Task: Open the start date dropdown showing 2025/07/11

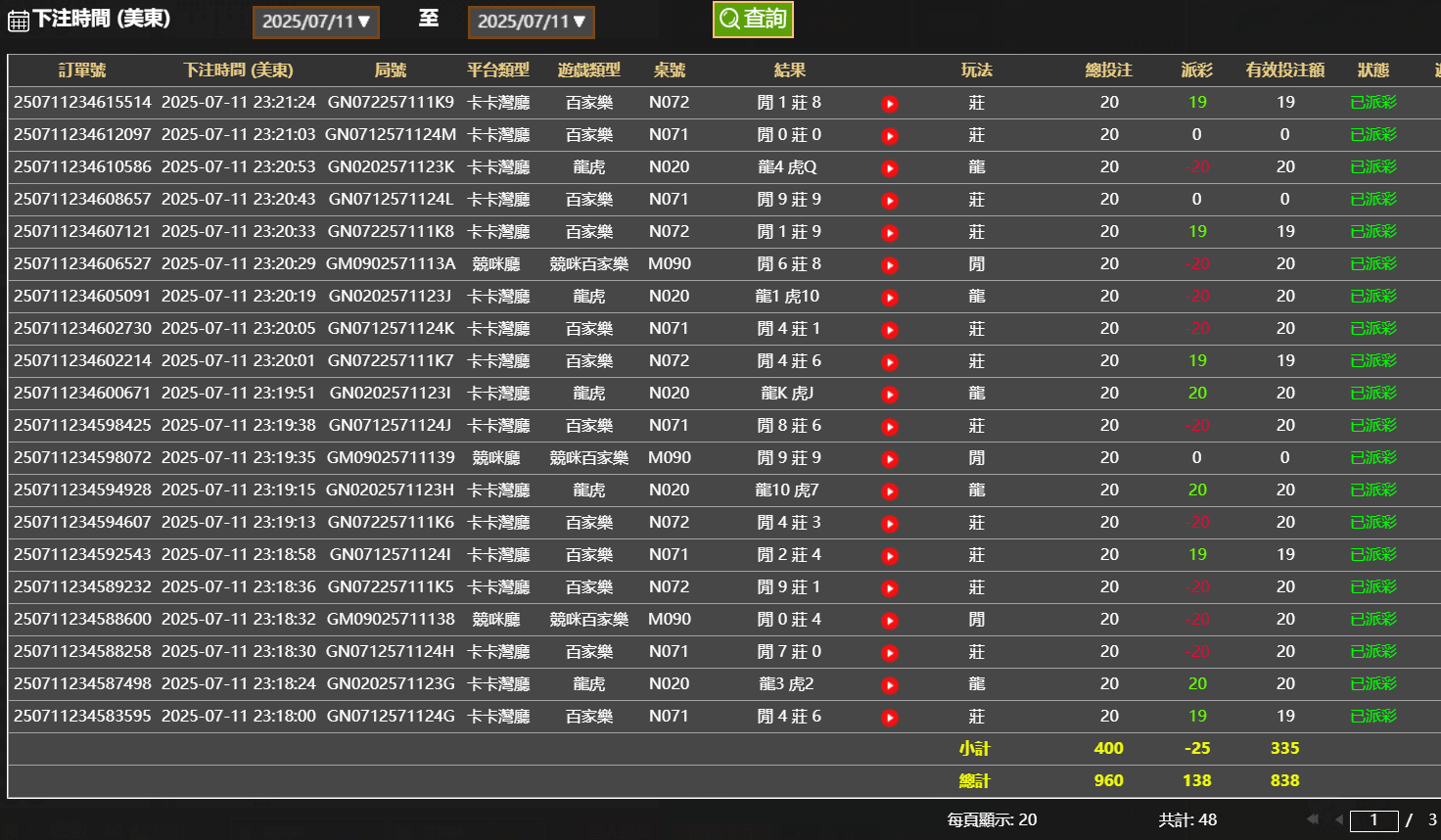Action: pyautogui.click(x=315, y=19)
